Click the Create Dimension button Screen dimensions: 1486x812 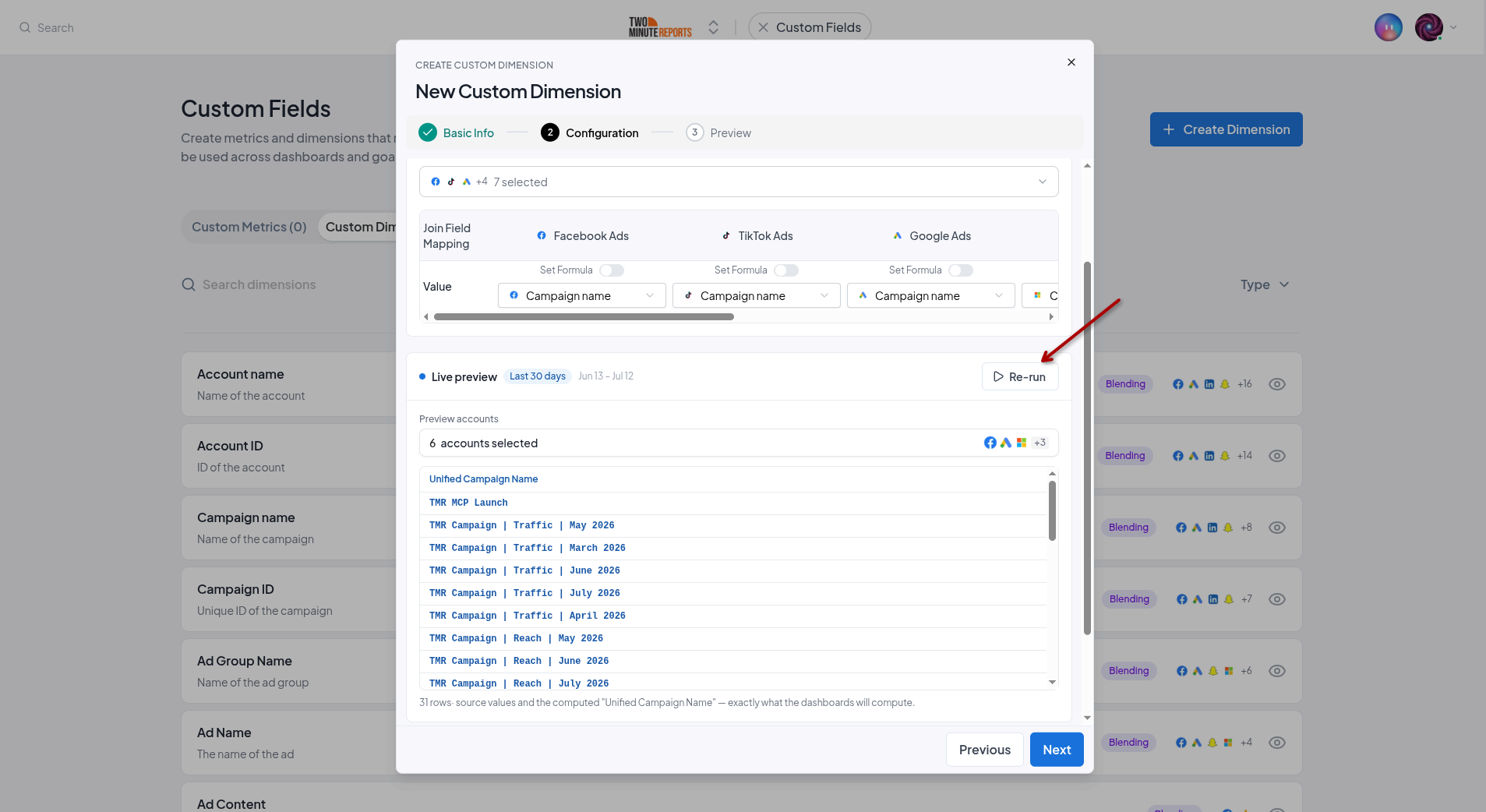point(1226,129)
